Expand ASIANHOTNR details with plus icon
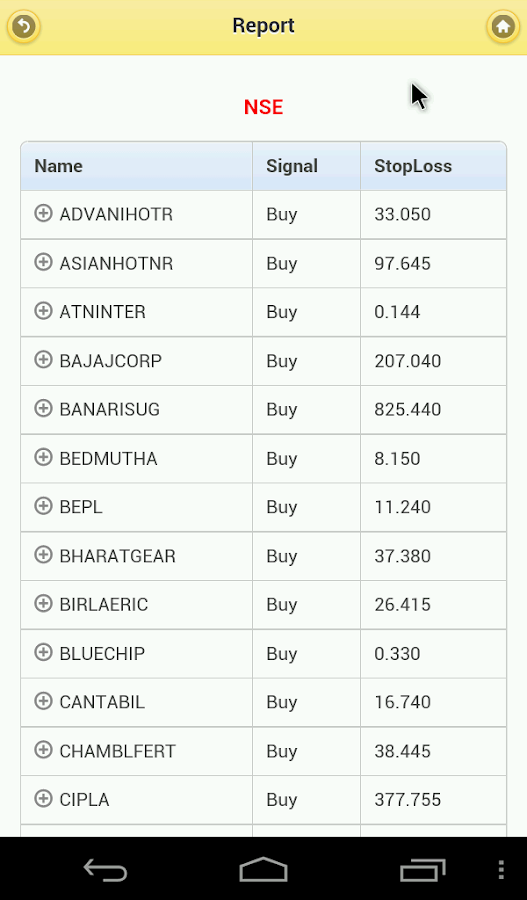The image size is (527, 900). point(43,262)
